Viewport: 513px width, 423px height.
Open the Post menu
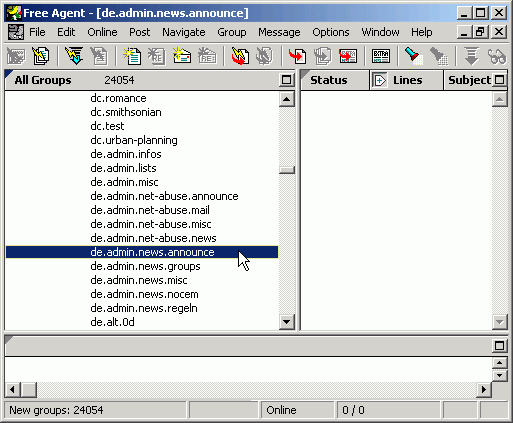coord(140,32)
